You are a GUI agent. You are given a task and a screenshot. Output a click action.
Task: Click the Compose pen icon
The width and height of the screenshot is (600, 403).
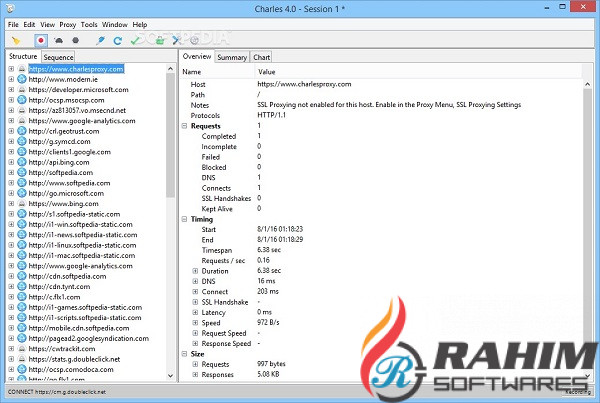click(101, 40)
